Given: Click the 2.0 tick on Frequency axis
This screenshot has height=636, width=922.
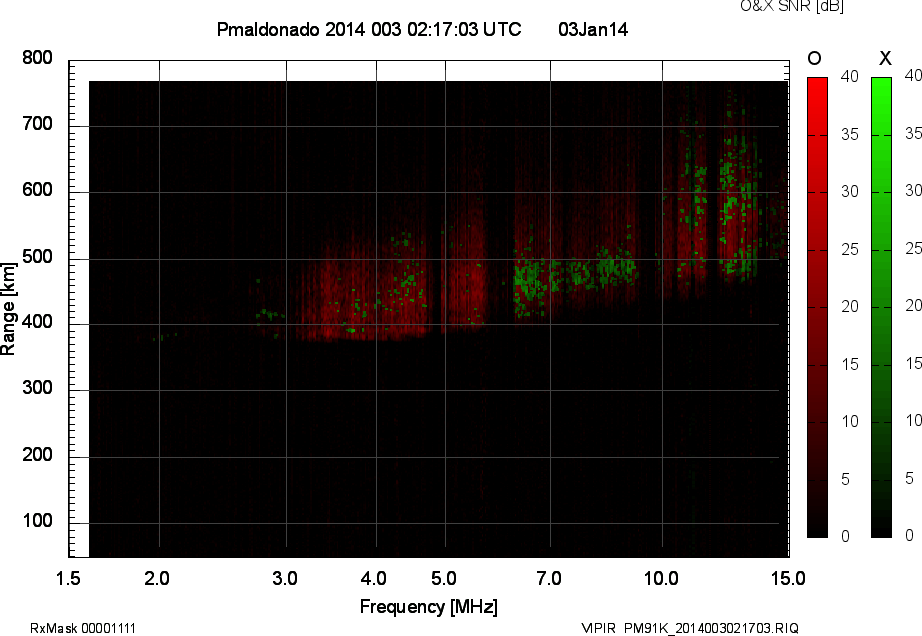Looking at the screenshot, I should 157,579.
